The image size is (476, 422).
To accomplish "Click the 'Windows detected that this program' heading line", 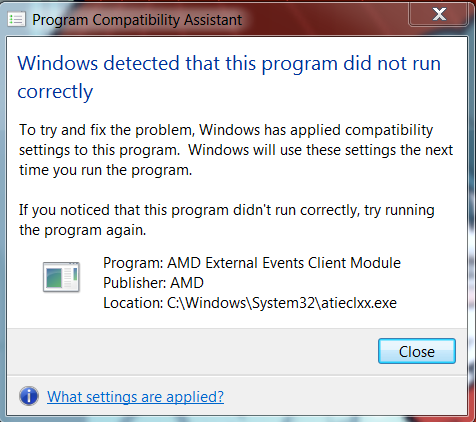I will [229, 63].
